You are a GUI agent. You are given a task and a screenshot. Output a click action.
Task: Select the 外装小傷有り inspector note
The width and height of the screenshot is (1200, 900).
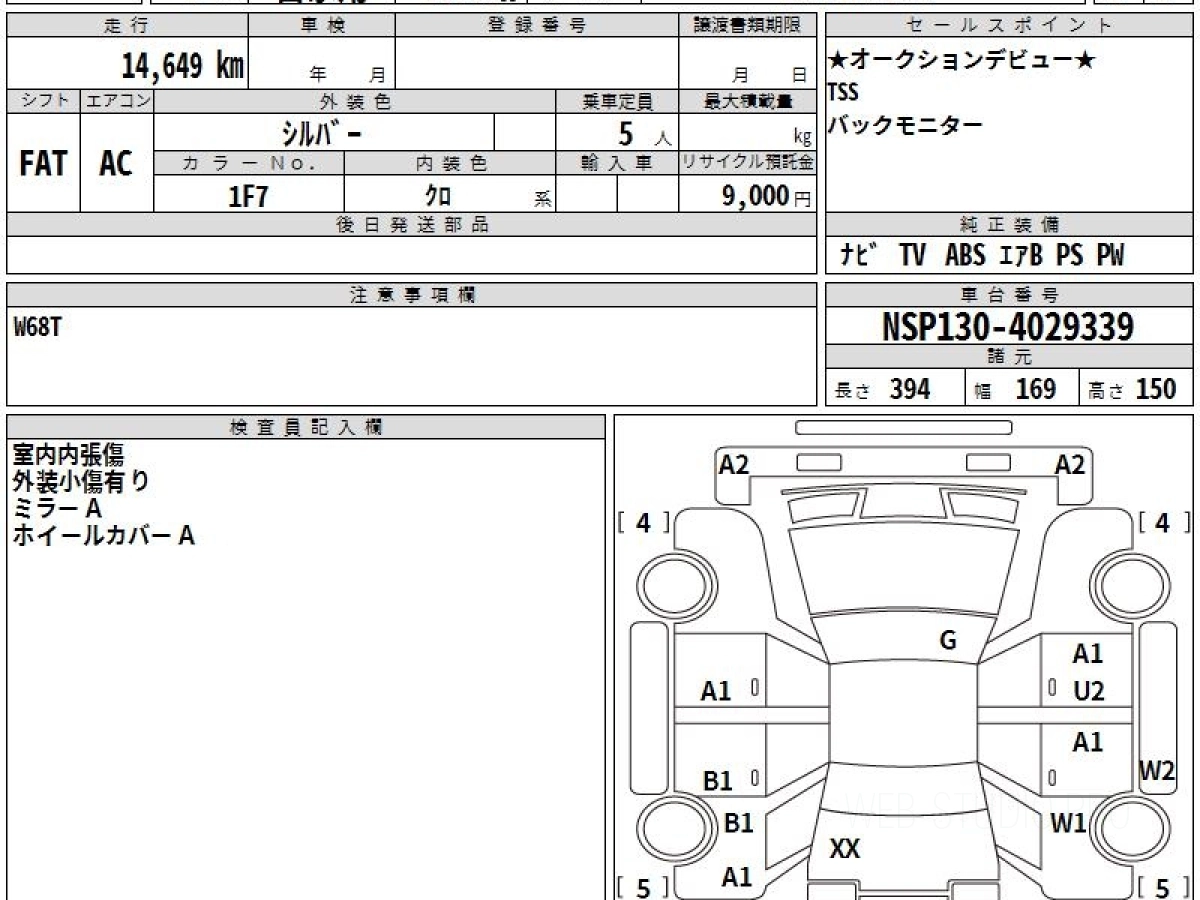click(x=81, y=482)
